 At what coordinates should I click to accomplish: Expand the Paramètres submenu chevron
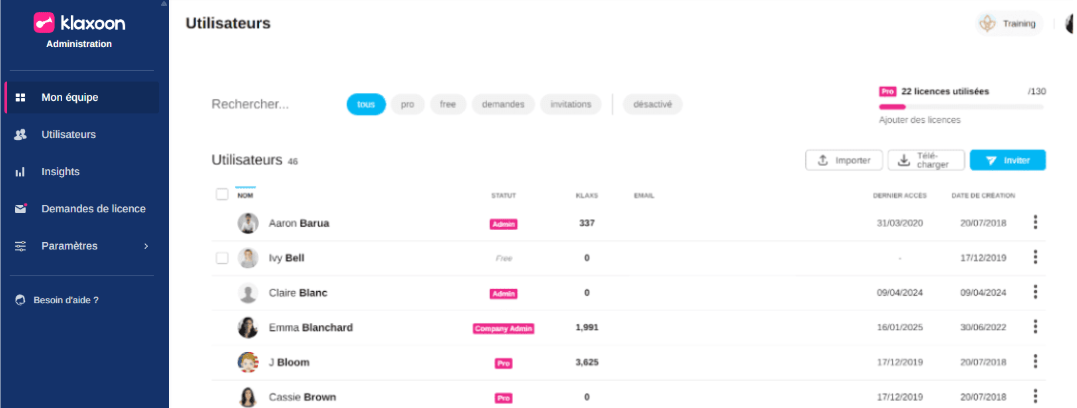(x=146, y=246)
